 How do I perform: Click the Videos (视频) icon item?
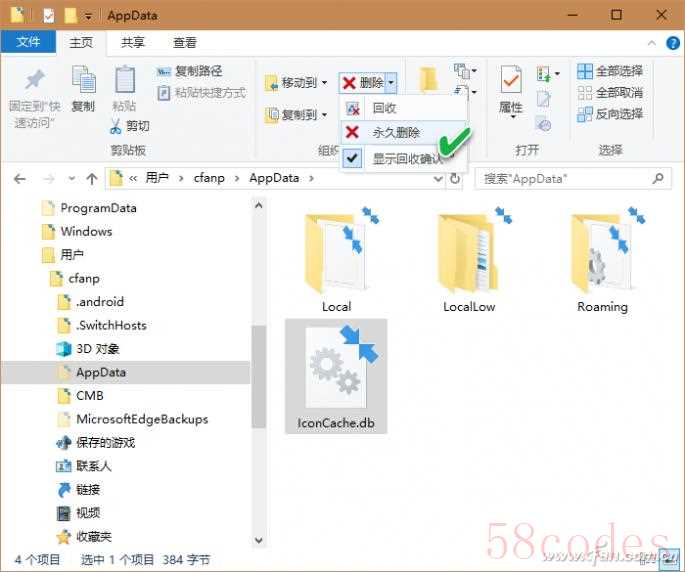[79, 513]
